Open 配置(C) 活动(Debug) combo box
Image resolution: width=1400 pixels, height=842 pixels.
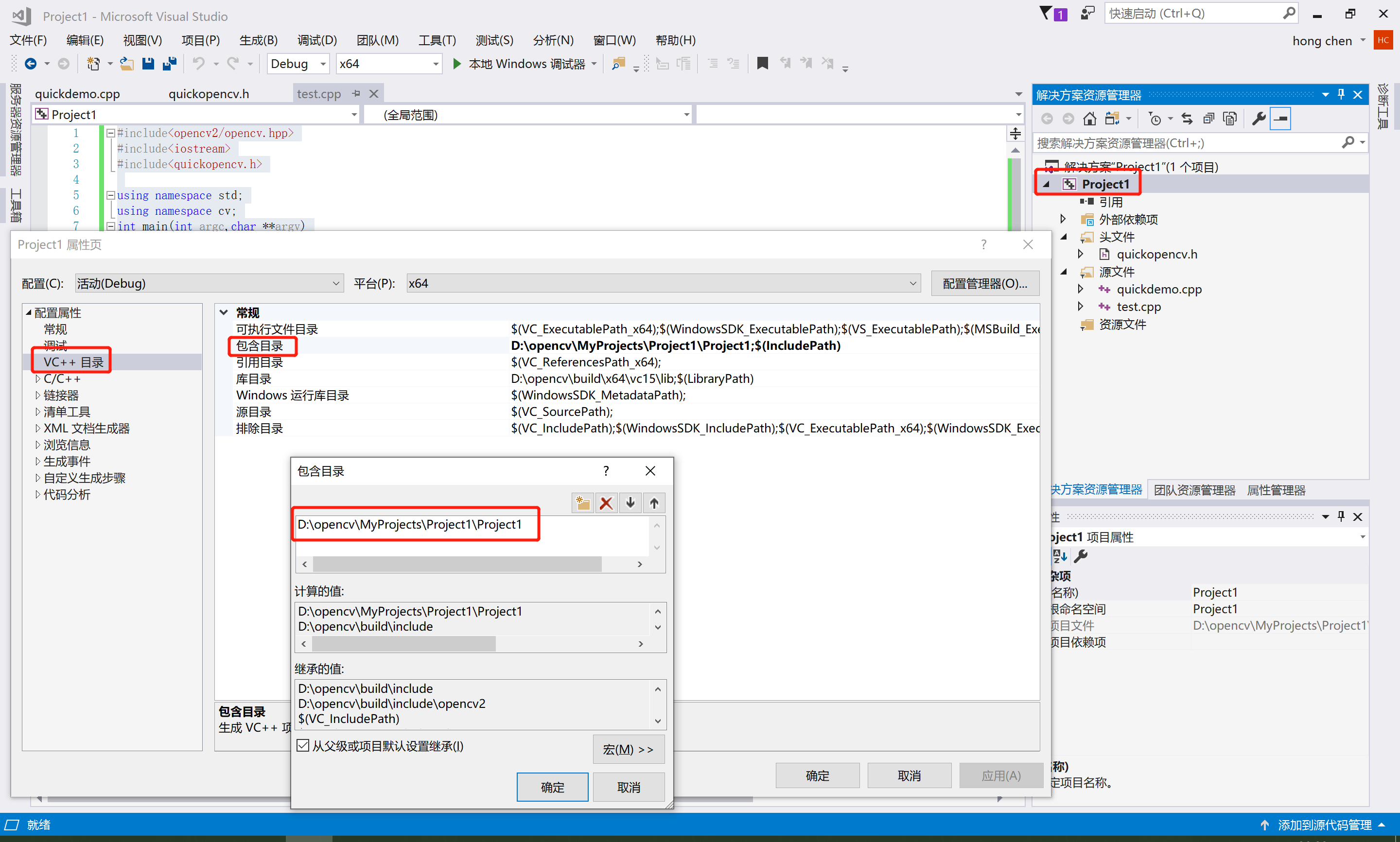pos(209,283)
